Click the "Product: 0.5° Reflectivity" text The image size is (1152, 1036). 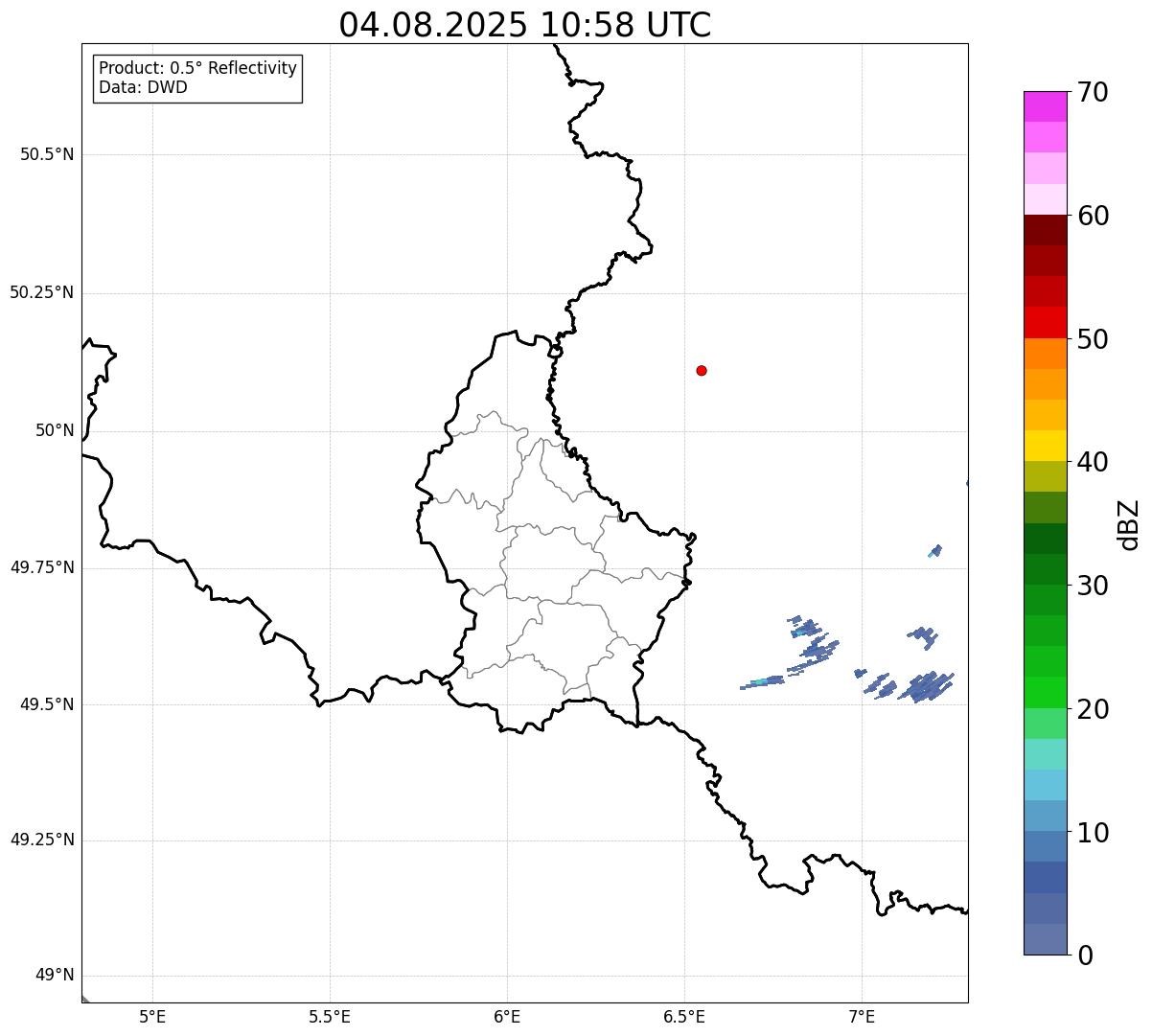tap(197, 68)
